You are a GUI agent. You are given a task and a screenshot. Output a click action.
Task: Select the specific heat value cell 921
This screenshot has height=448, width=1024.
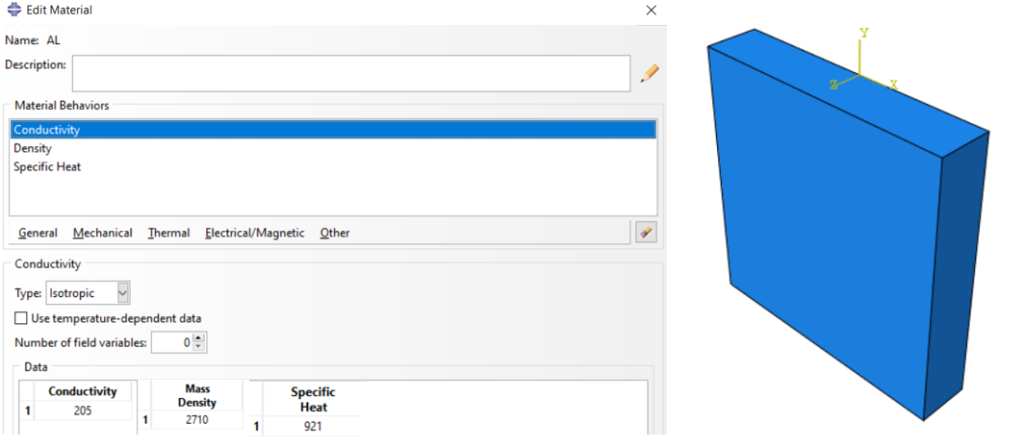[x=312, y=427]
